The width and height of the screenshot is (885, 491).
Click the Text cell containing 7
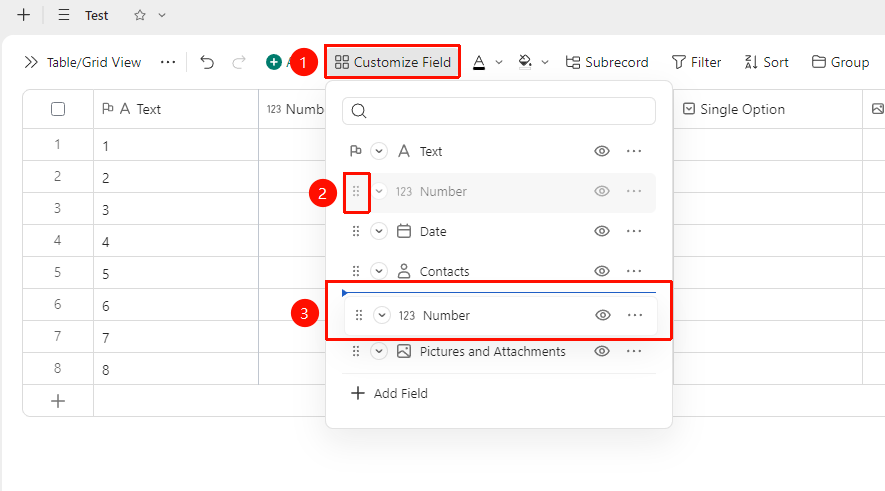point(176,337)
